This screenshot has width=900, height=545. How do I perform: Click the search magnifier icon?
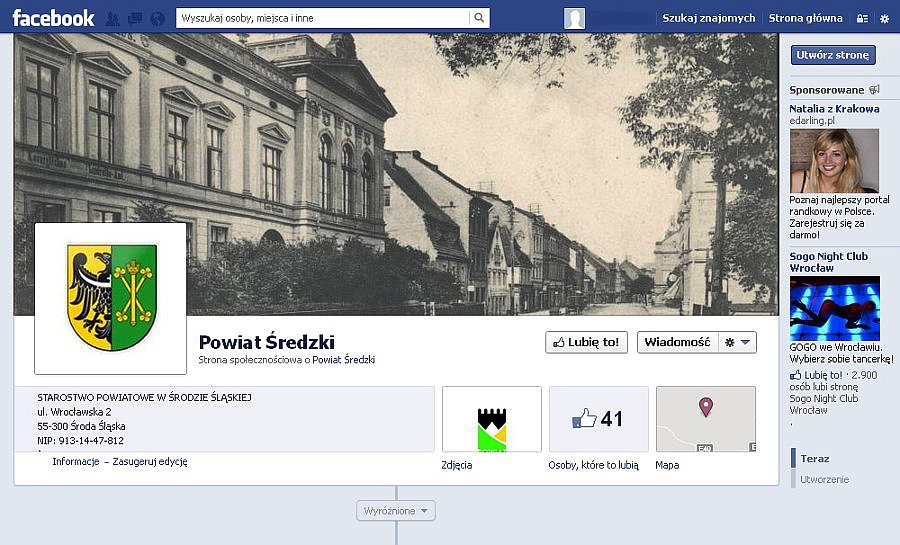[479, 18]
